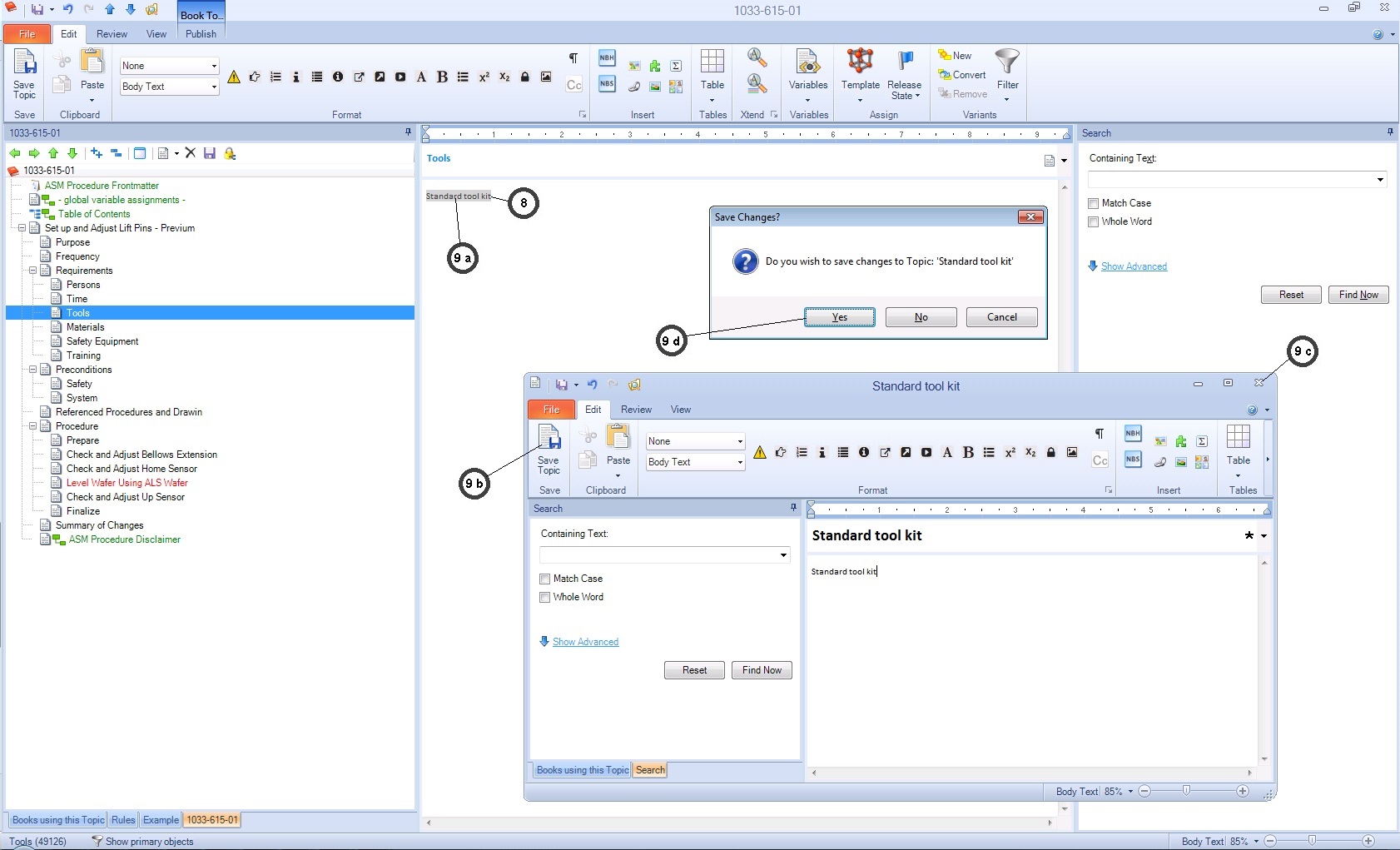Open Books using this Topic tab in Standard tool kit
The width and height of the screenshot is (1400, 850).
click(582, 770)
